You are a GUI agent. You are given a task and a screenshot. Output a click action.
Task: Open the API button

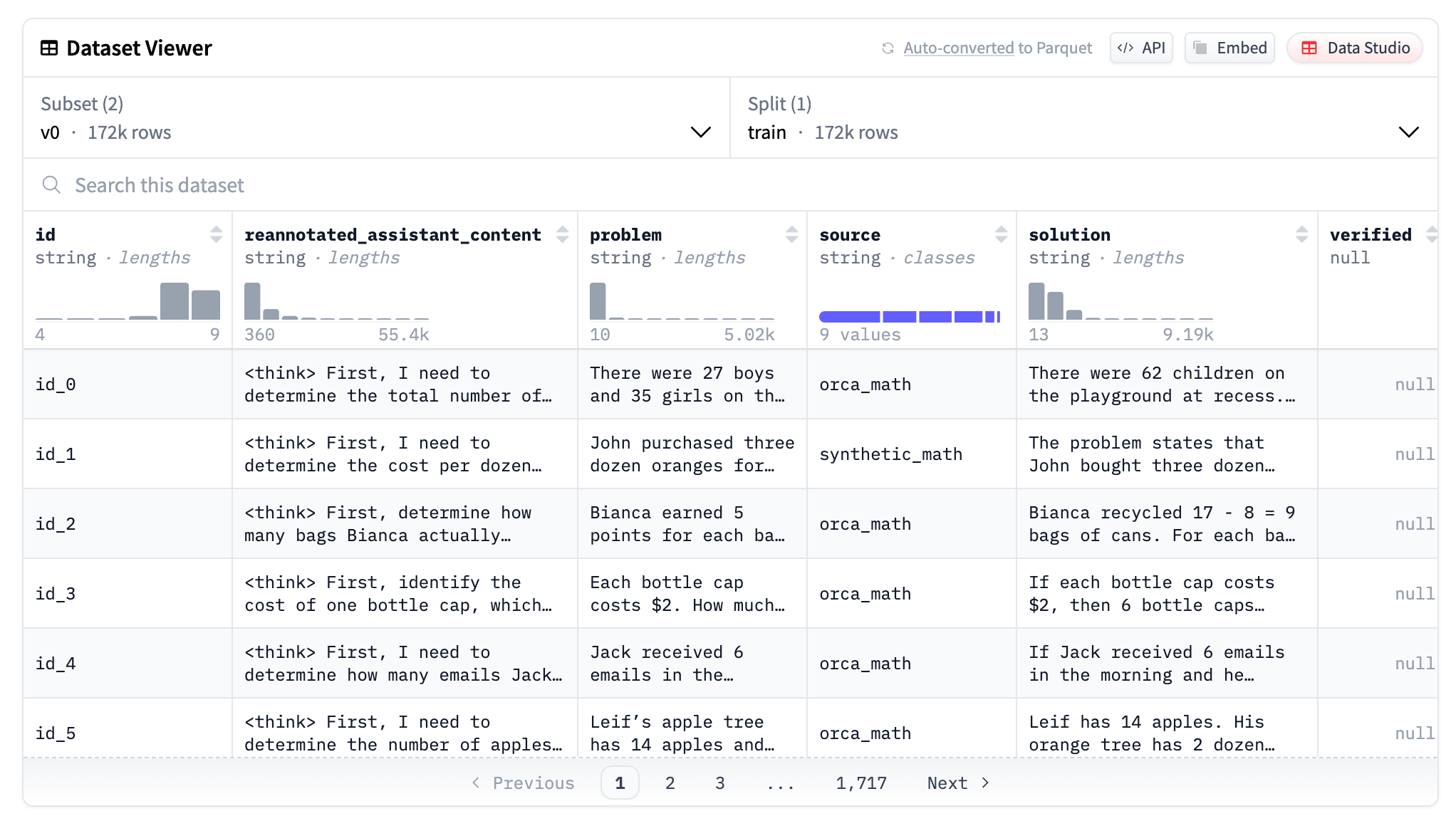pos(1141,48)
